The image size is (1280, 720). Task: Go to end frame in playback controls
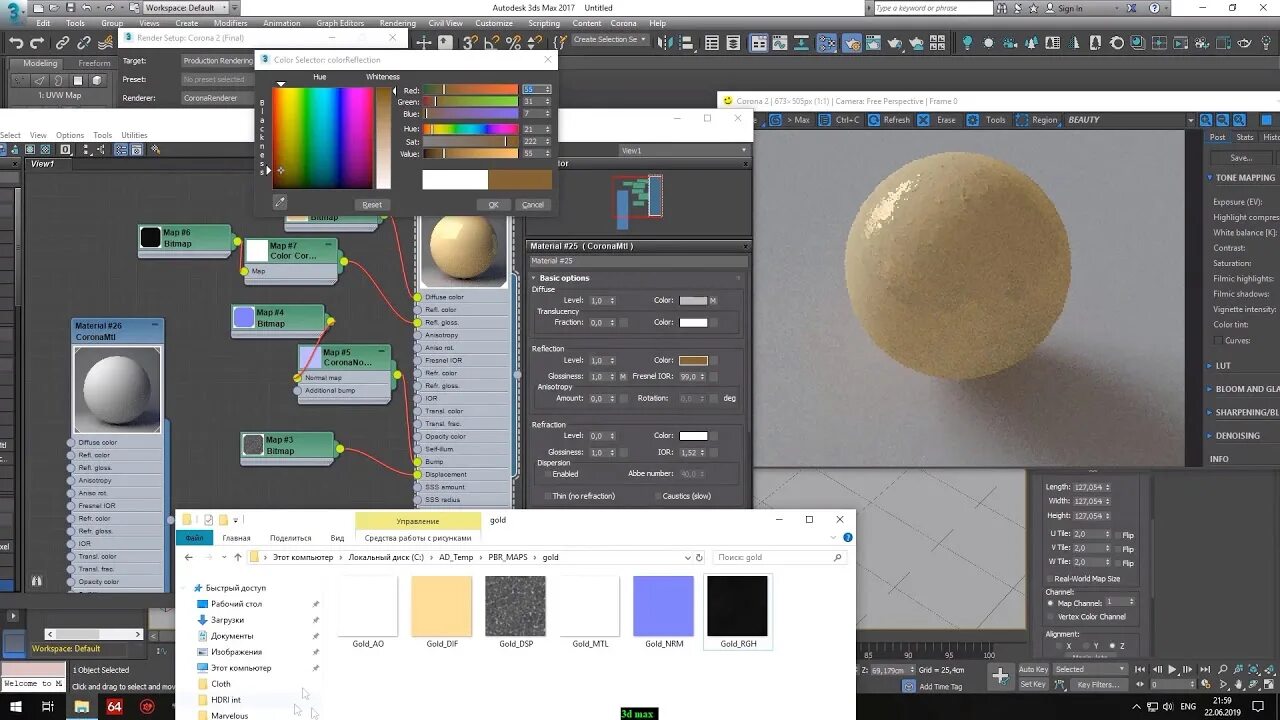coord(1203,669)
